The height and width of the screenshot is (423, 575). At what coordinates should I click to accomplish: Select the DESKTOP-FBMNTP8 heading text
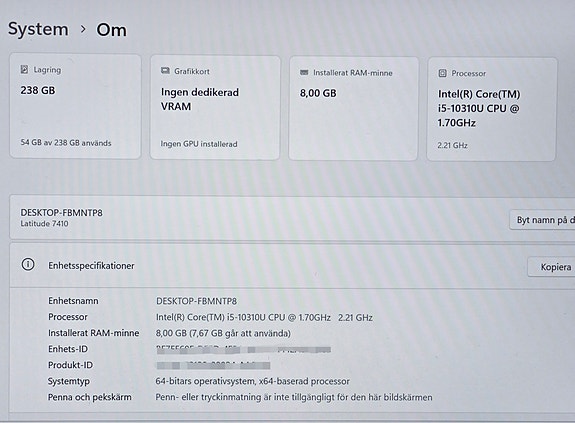point(62,213)
